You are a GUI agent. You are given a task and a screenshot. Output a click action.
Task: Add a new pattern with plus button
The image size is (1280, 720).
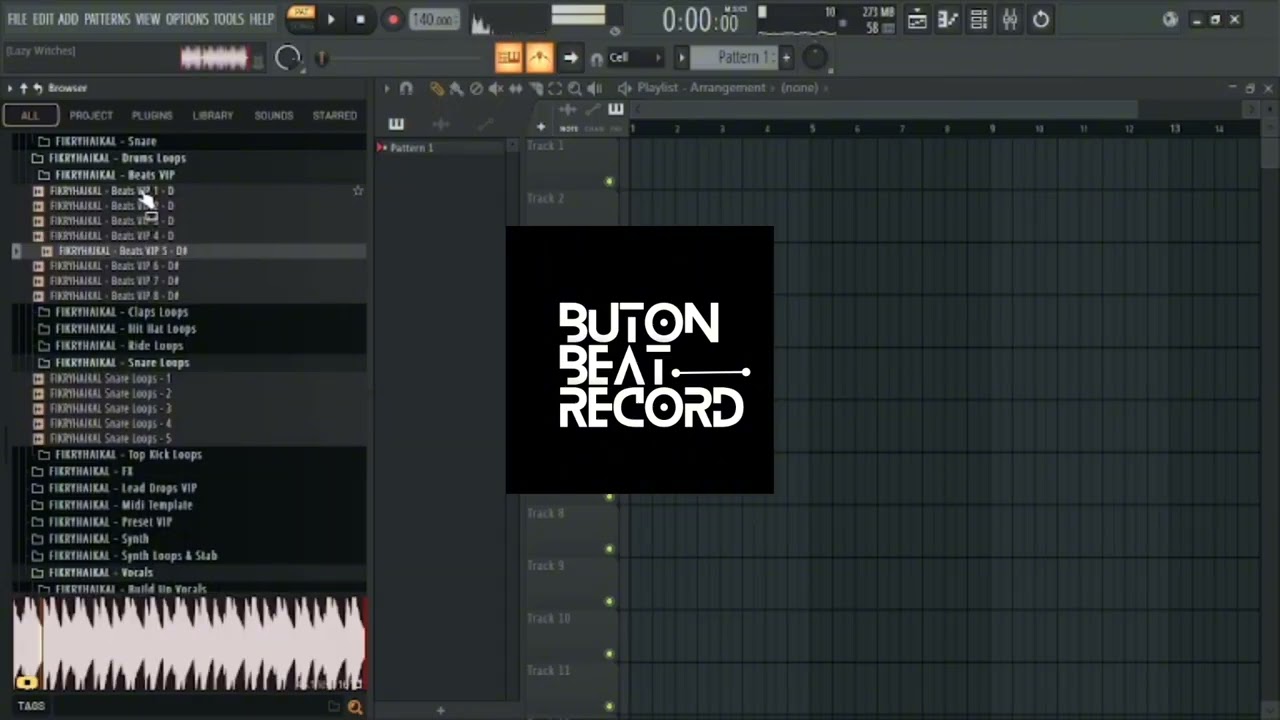pos(786,57)
